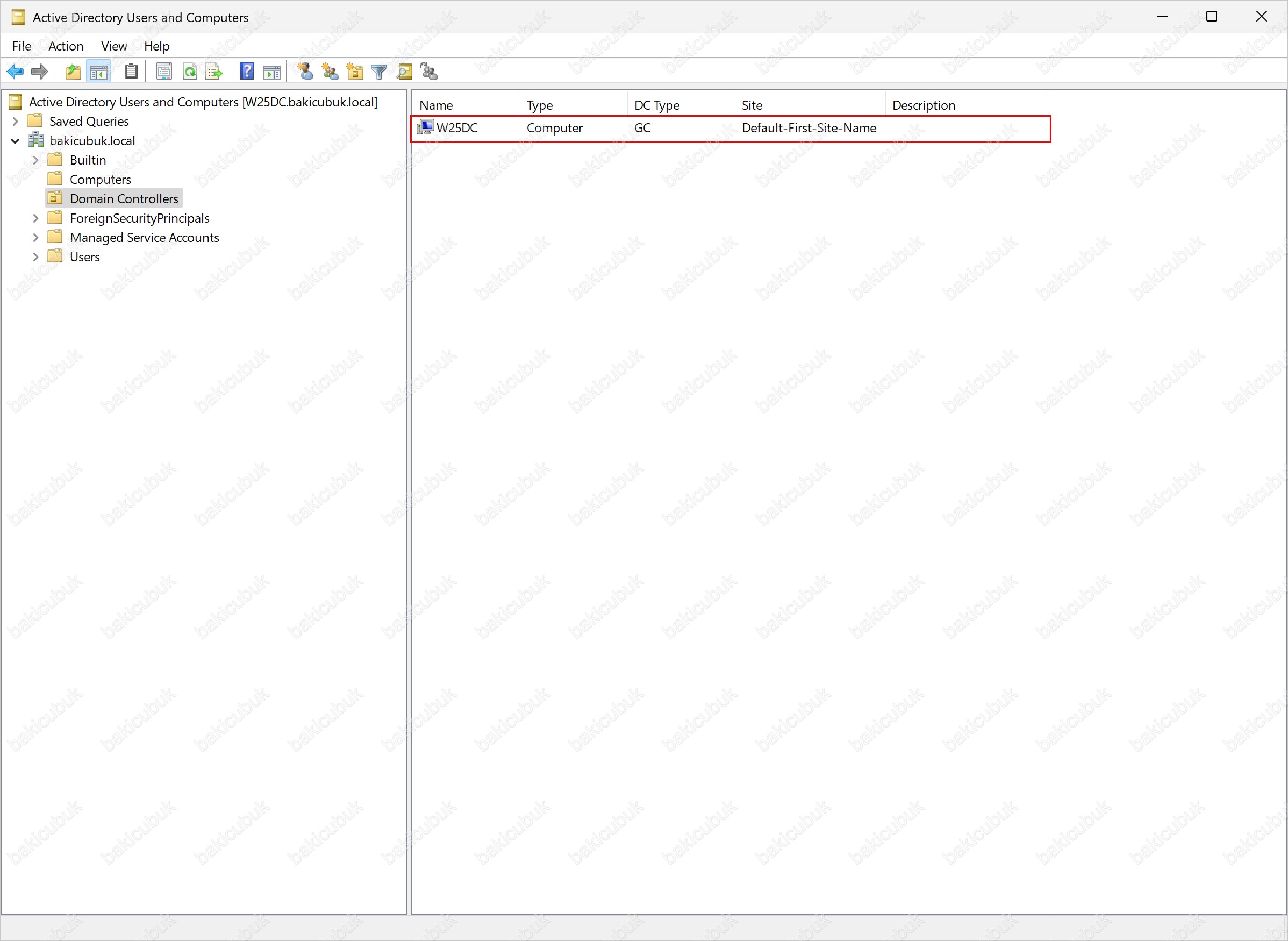Click the Export List toolbar icon

214,72
